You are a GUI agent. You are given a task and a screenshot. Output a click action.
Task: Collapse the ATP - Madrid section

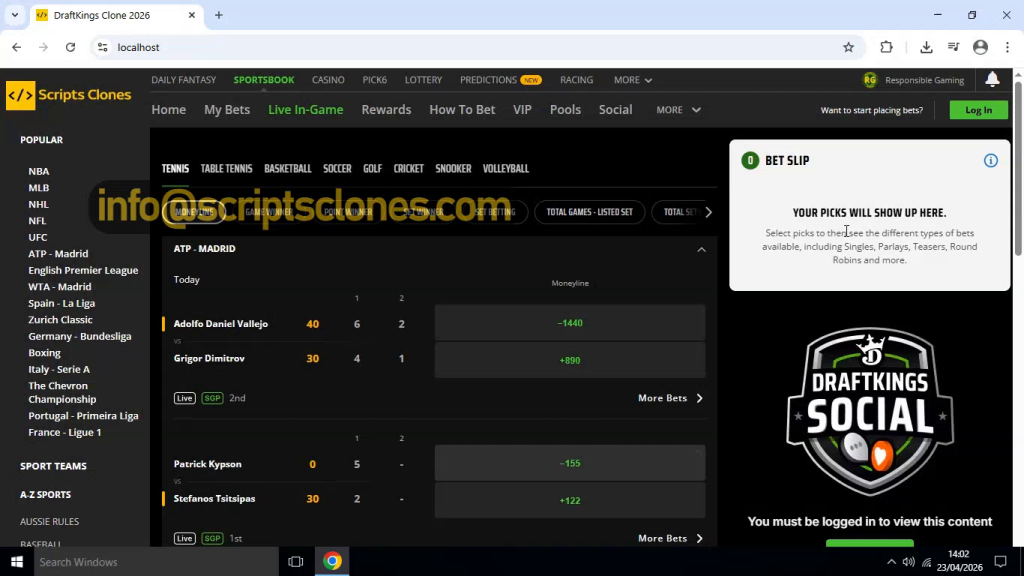coord(701,249)
